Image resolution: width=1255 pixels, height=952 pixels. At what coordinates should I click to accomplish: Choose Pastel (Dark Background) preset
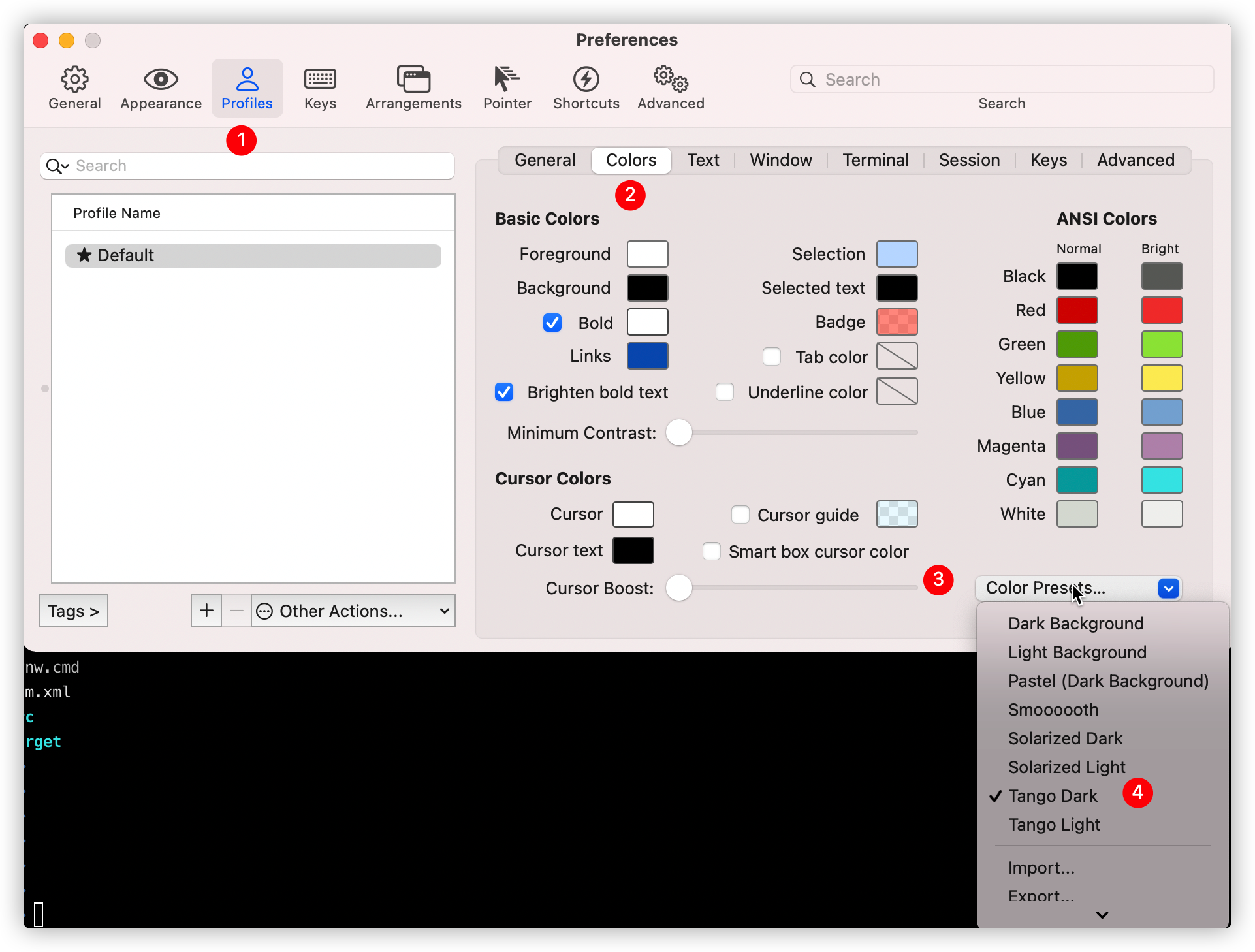[1103, 681]
